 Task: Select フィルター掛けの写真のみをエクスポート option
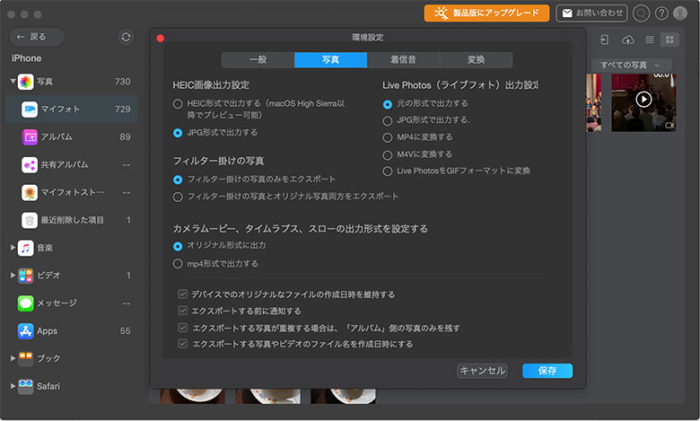(x=178, y=179)
